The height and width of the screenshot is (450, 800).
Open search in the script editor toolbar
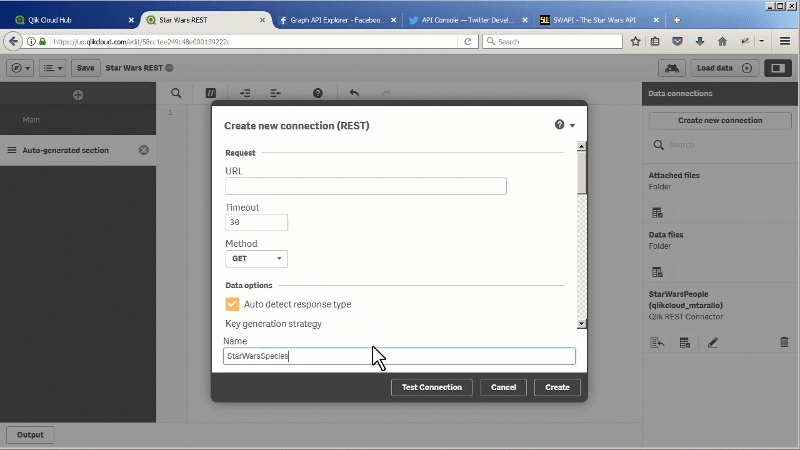(x=176, y=93)
